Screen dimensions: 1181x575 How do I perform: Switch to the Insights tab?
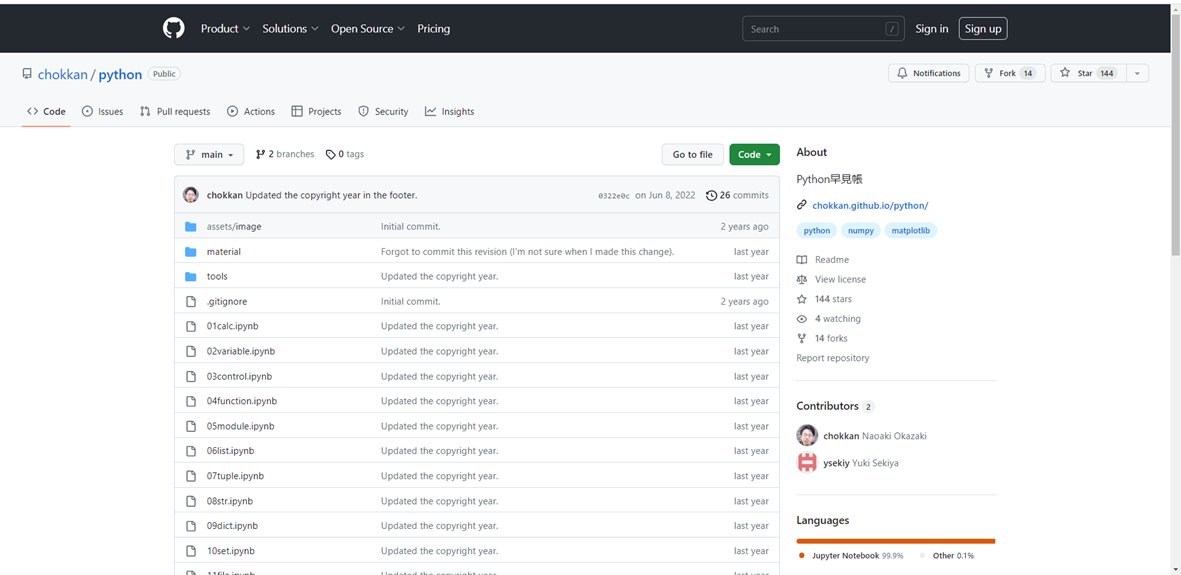[450, 112]
